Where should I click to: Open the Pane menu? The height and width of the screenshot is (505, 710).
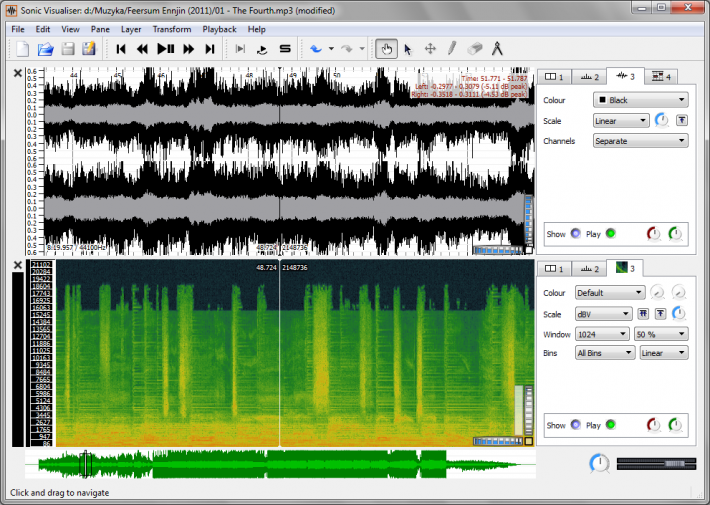pos(100,29)
